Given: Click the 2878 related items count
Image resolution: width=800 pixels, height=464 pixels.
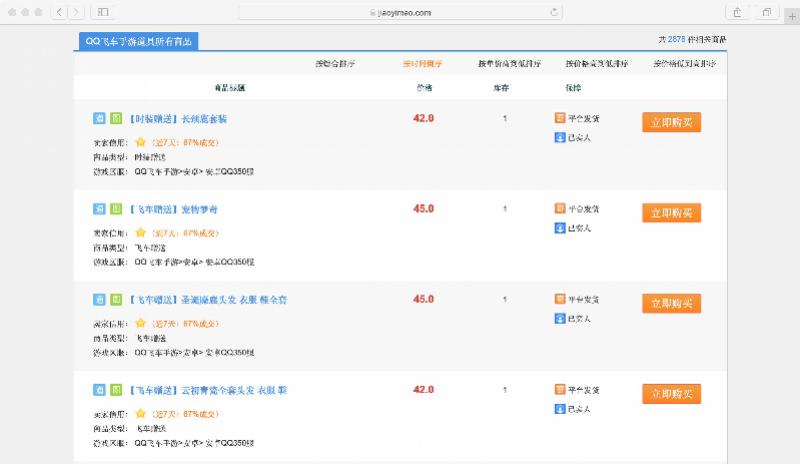Looking at the screenshot, I should click(676, 39).
